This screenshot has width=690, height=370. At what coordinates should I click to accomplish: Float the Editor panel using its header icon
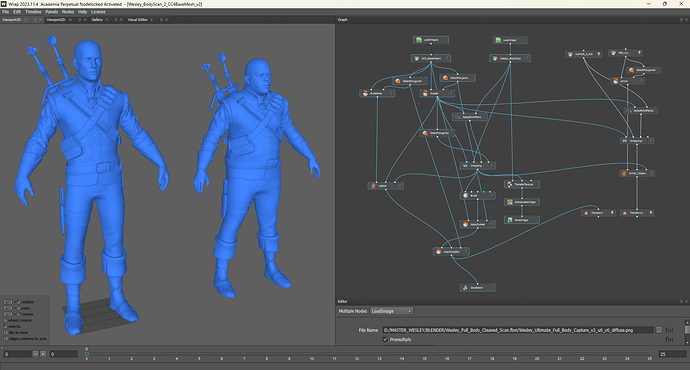pyautogui.click(x=681, y=301)
